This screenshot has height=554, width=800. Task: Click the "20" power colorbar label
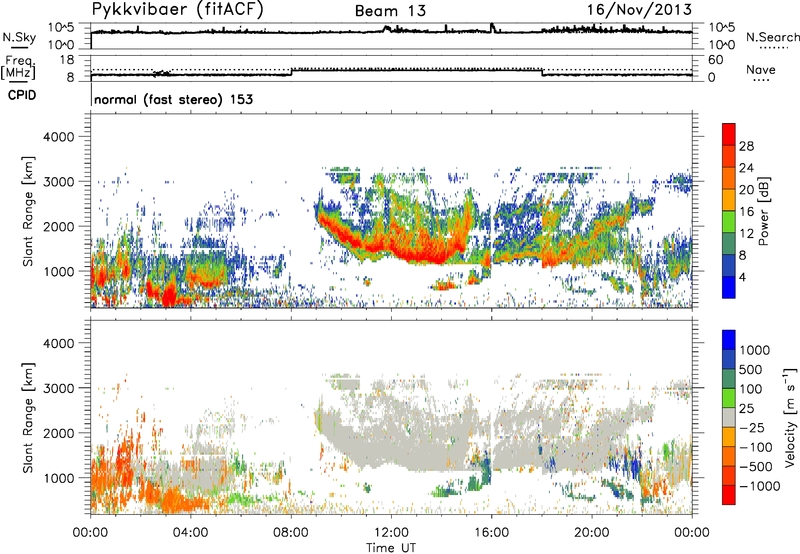[746, 190]
